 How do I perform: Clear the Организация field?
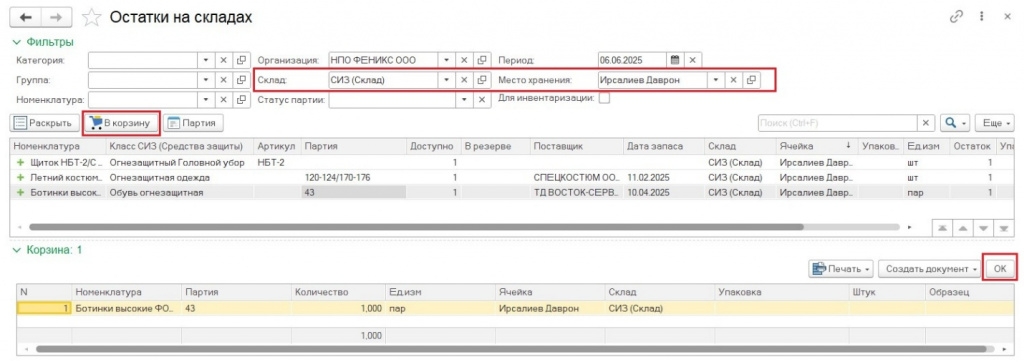click(x=464, y=60)
